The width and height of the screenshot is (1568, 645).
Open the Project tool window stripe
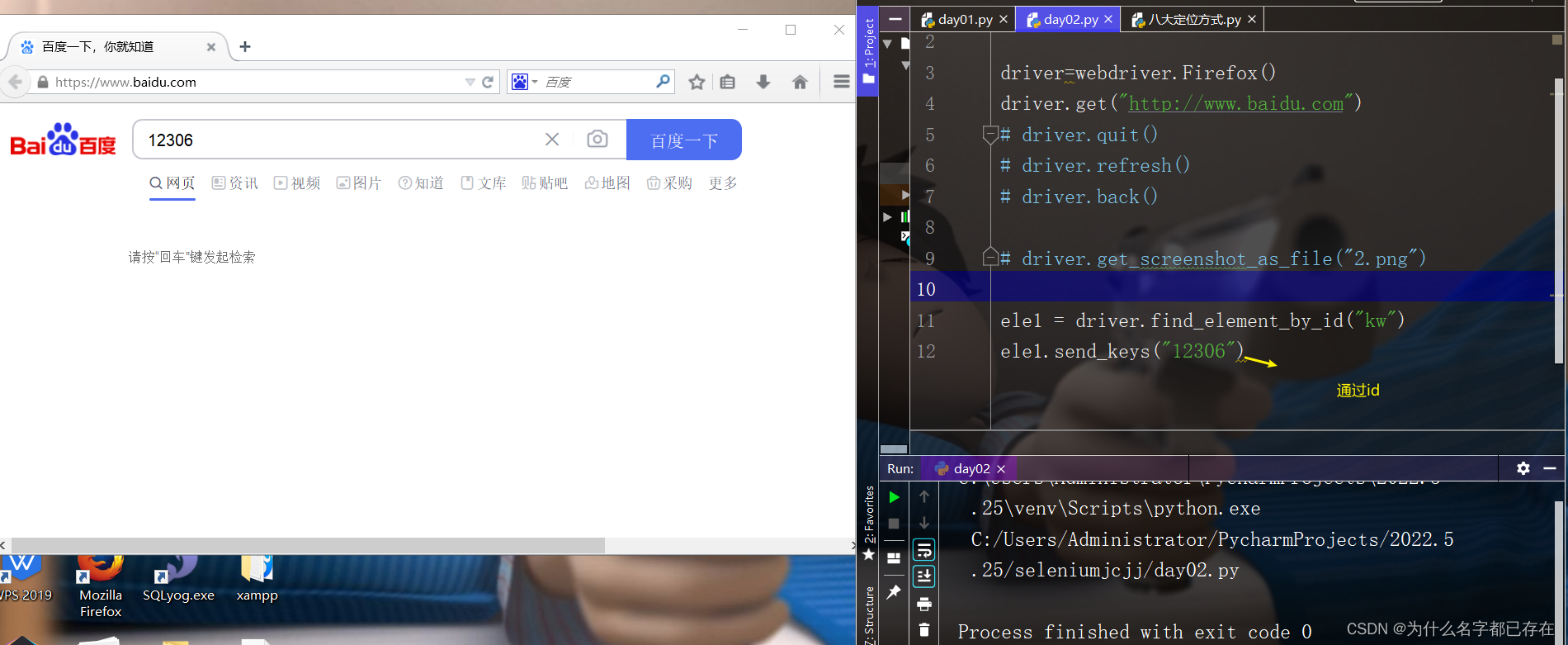click(x=868, y=51)
